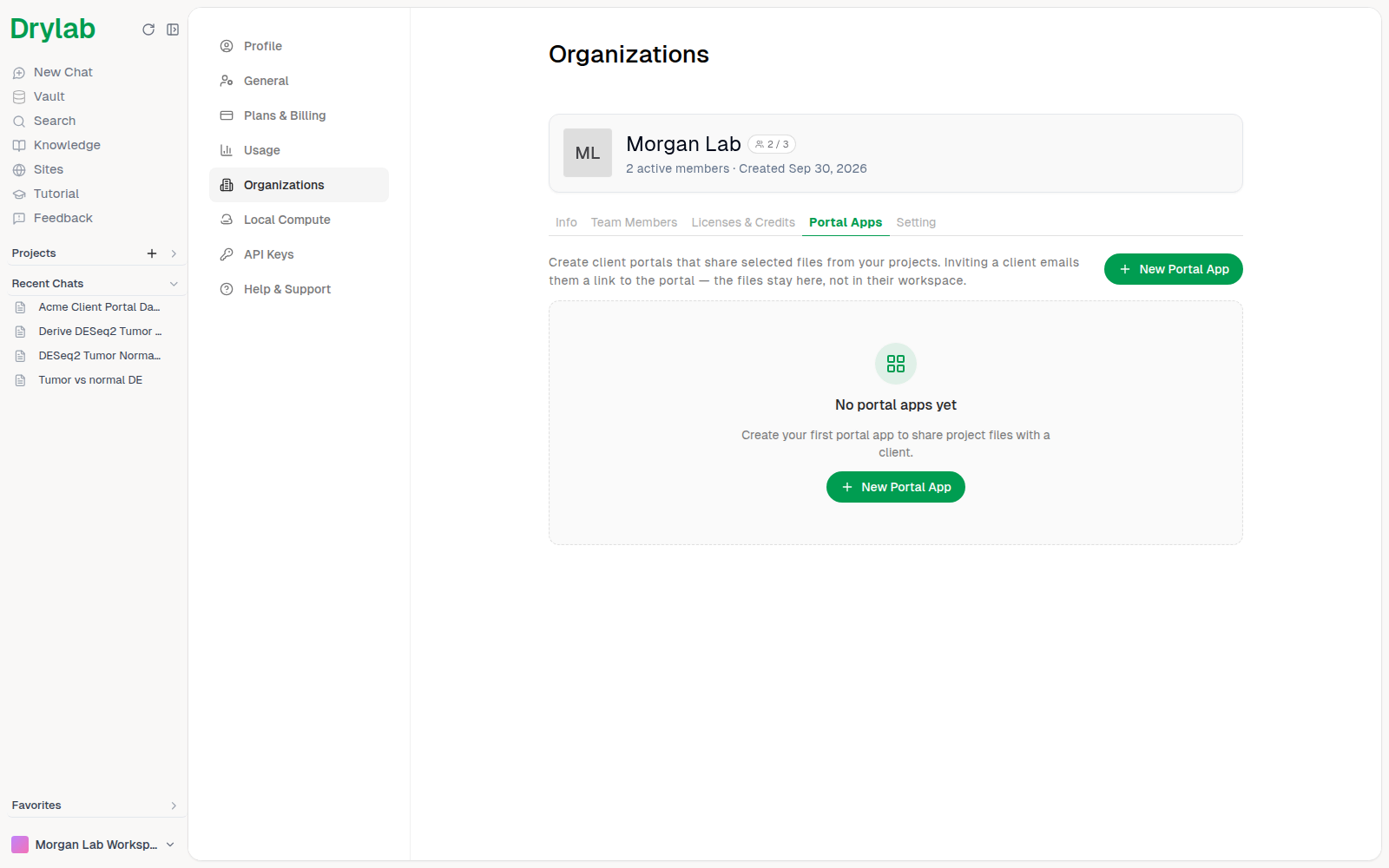Collapse the Recent Chats section
Image resolution: width=1389 pixels, height=868 pixels.
coord(174,284)
